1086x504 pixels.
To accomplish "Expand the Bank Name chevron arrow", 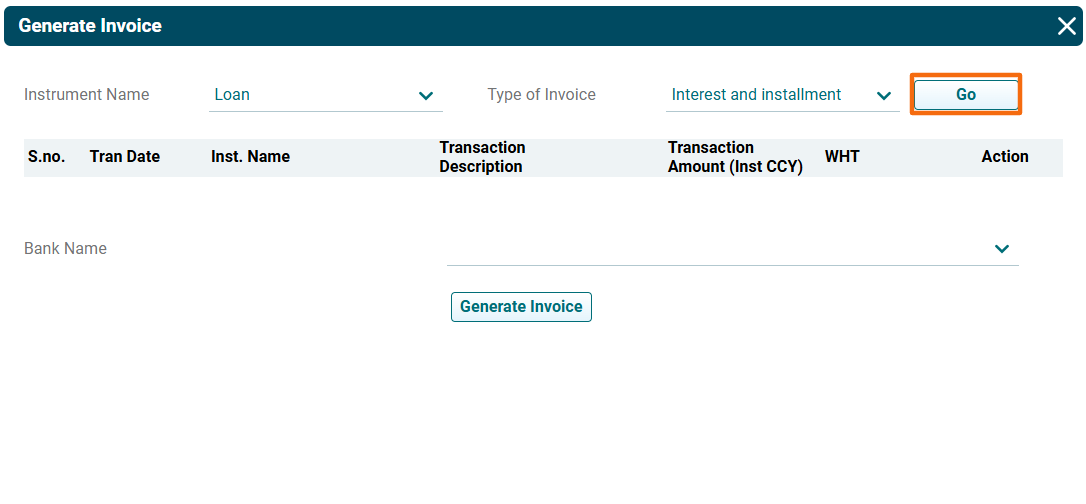I will pos(1002,249).
